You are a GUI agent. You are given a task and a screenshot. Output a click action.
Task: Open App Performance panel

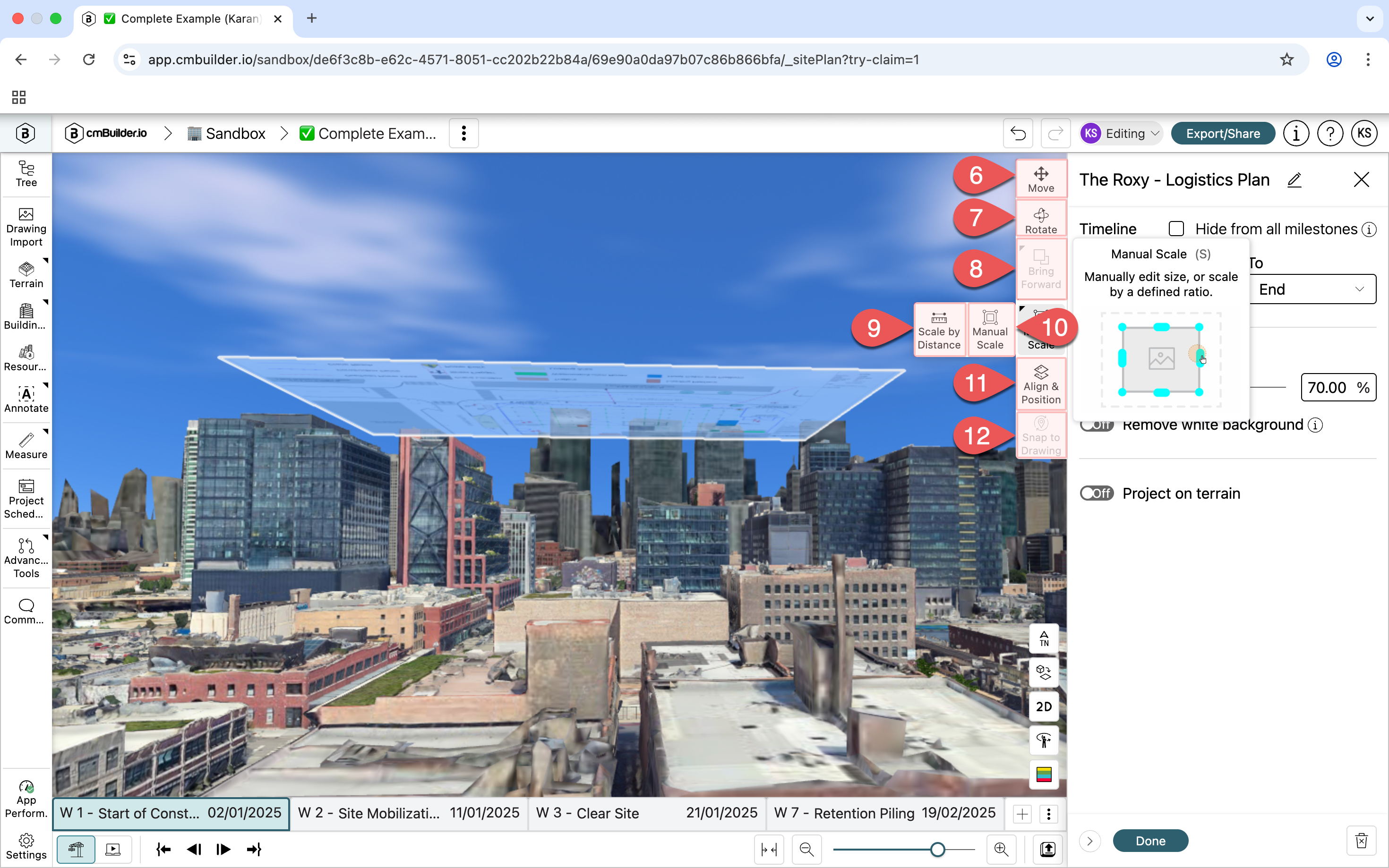[x=26, y=799]
